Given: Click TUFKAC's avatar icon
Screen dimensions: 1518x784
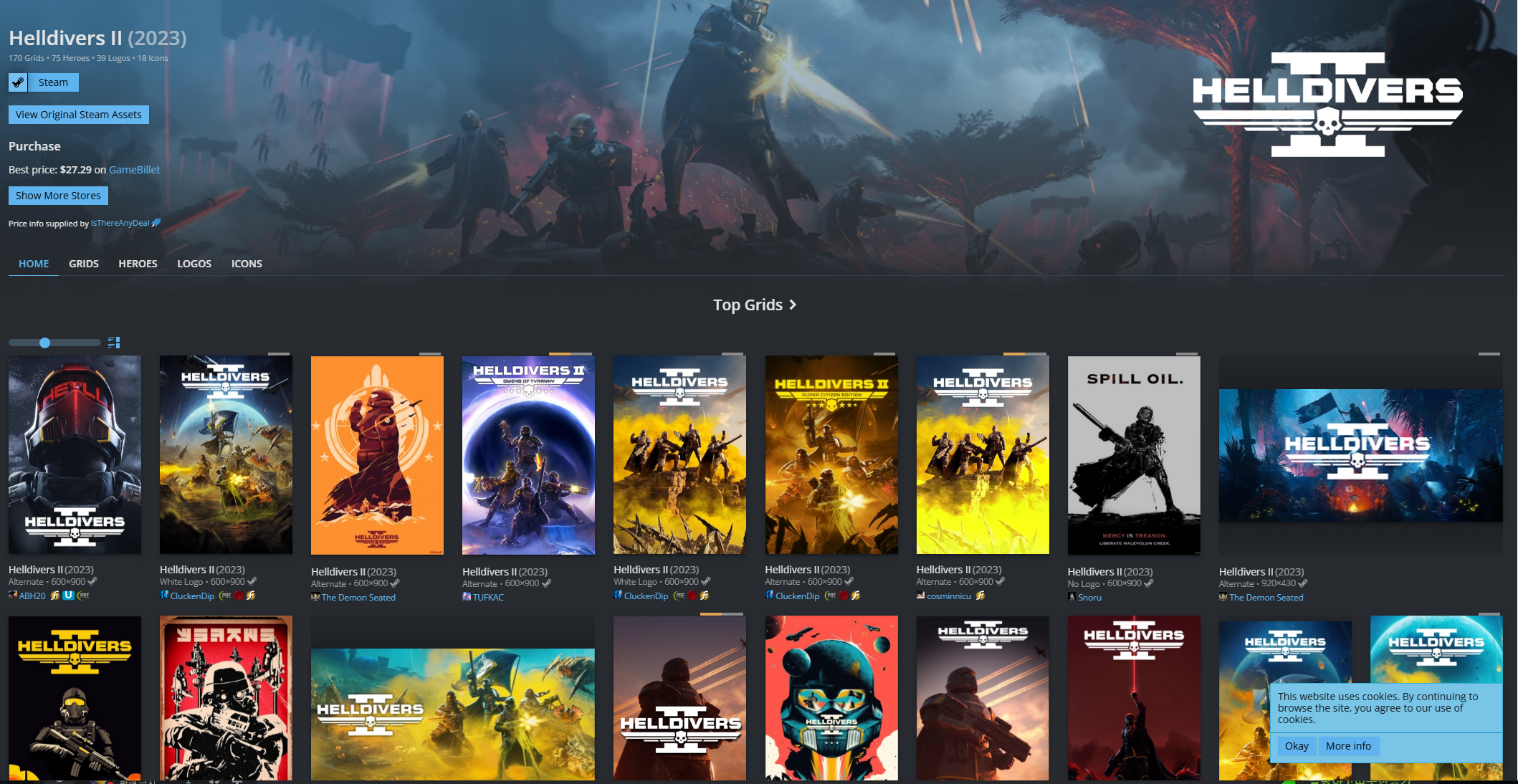Looking at the screenshot, I should point(467,597).
